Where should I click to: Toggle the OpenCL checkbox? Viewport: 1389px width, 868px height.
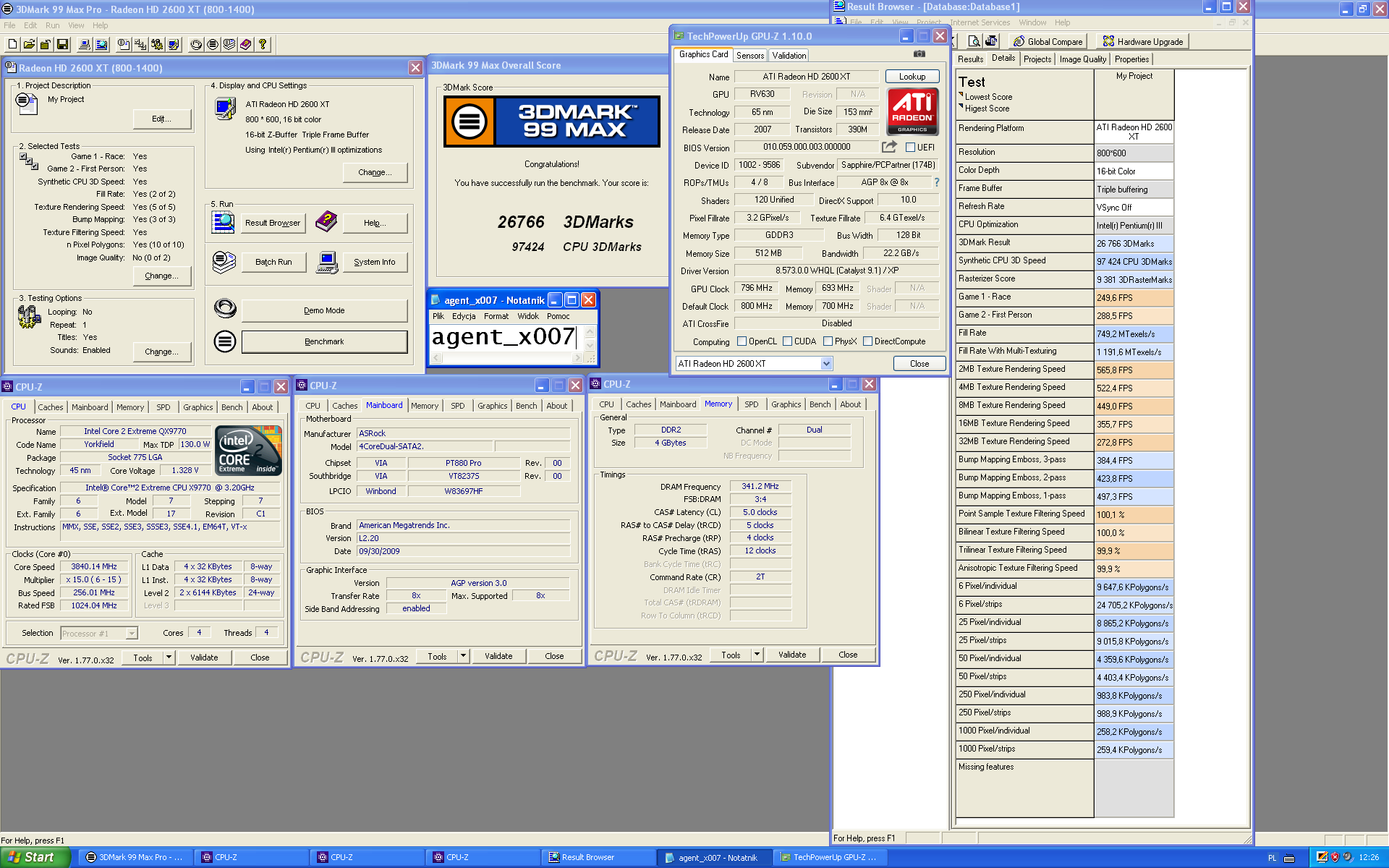pos(742,341)
